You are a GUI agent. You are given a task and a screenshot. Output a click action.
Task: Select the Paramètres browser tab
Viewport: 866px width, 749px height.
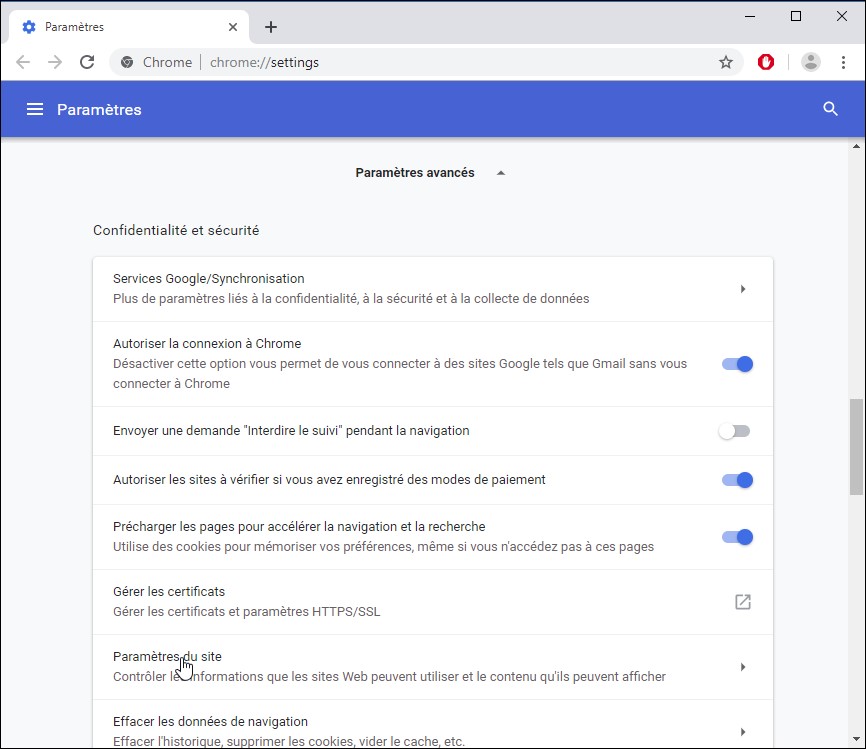pos(120,27)
